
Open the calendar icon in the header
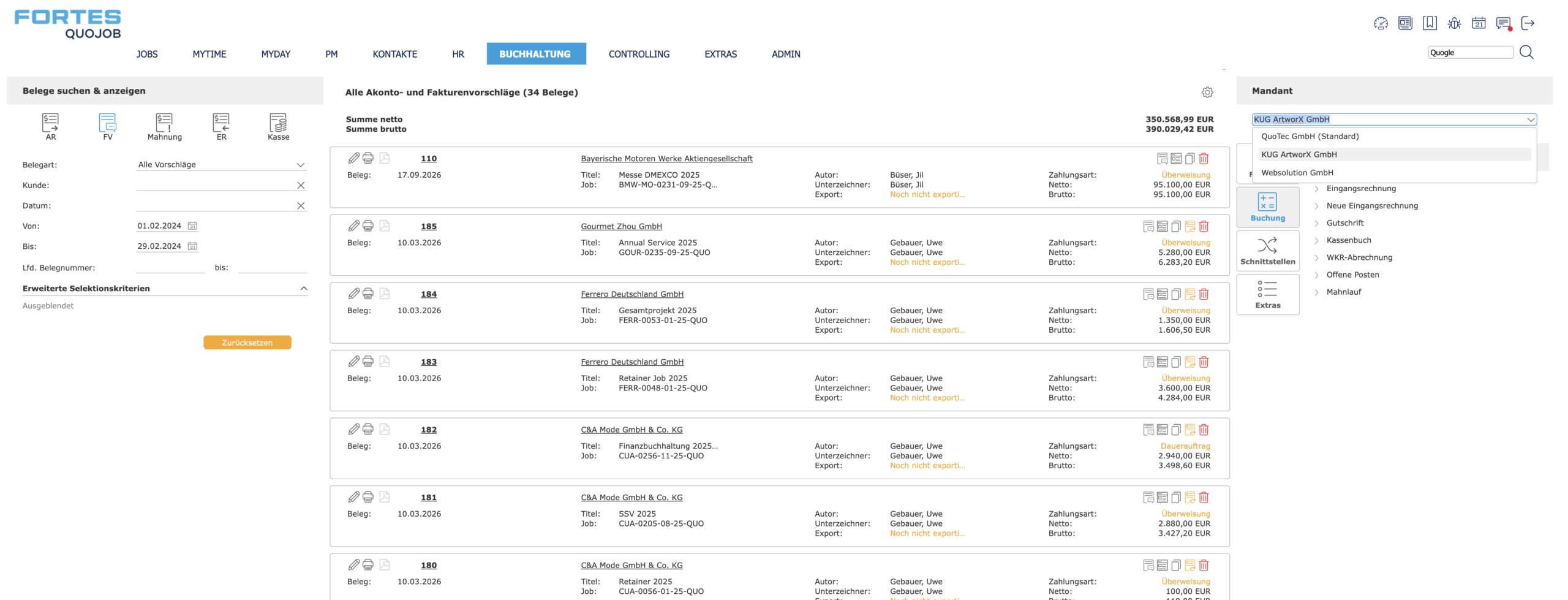1479,23
